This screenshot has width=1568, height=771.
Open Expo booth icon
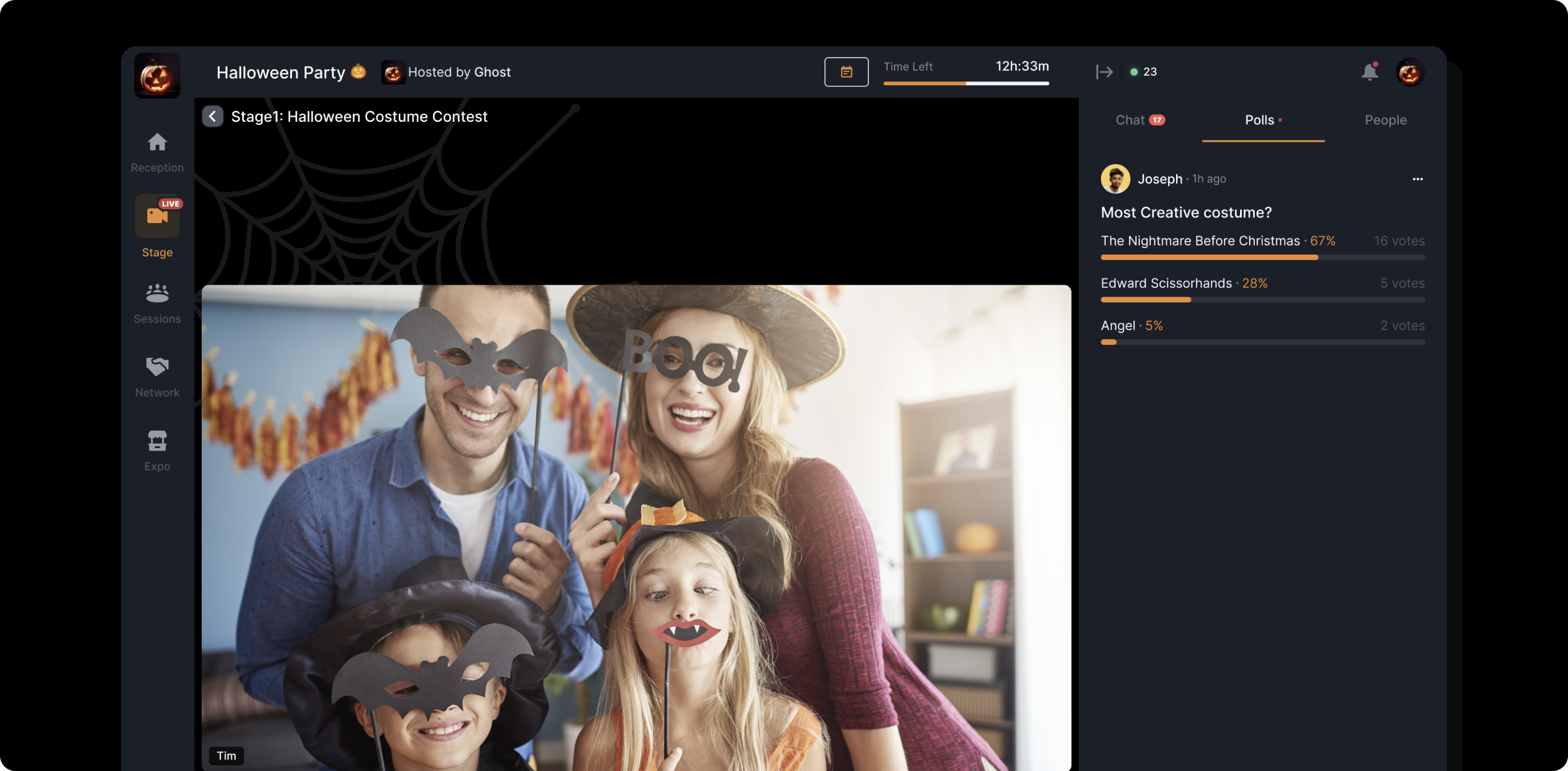point(157,441)
